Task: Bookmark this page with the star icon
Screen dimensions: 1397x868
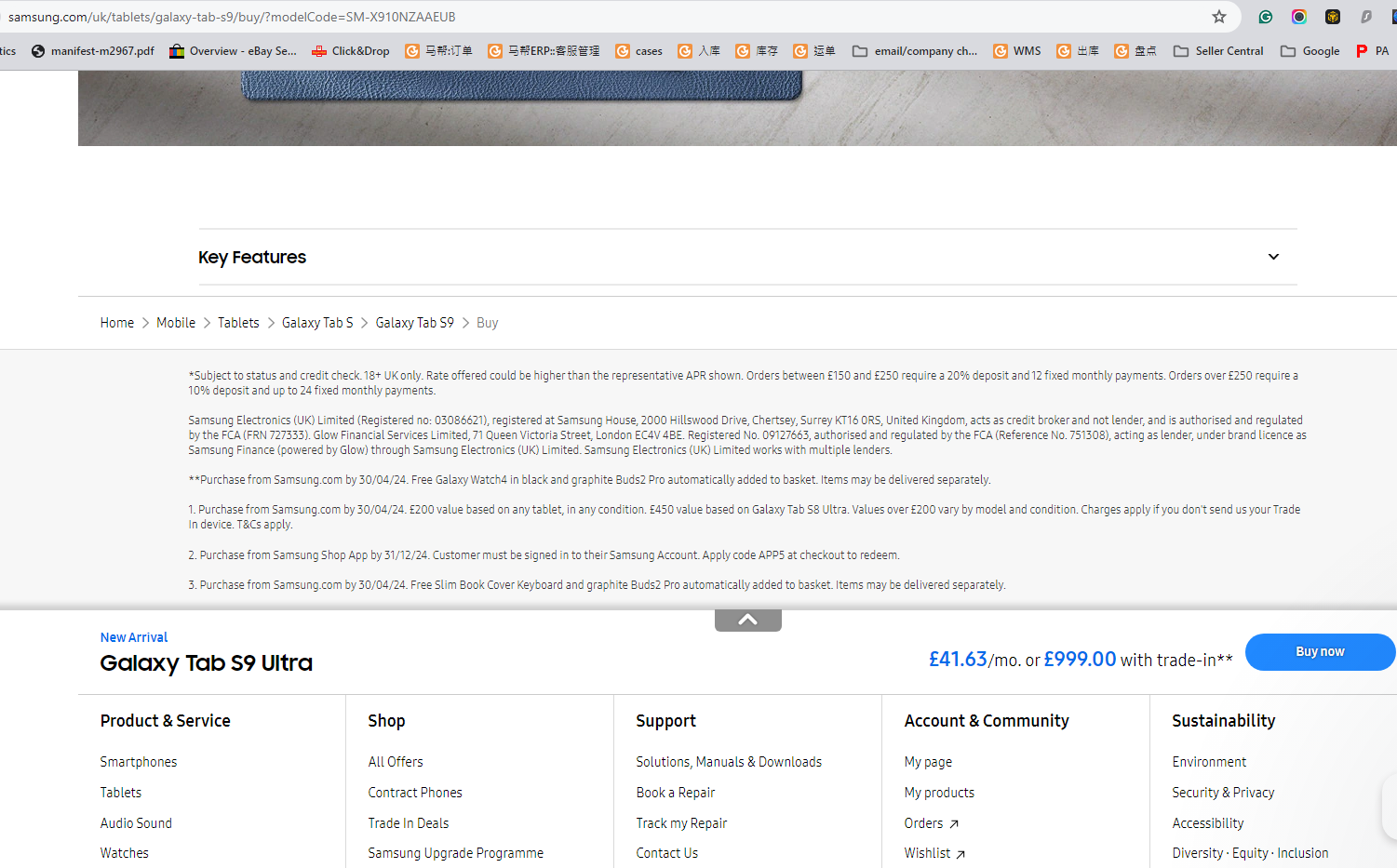Action: coord(1219,17)
